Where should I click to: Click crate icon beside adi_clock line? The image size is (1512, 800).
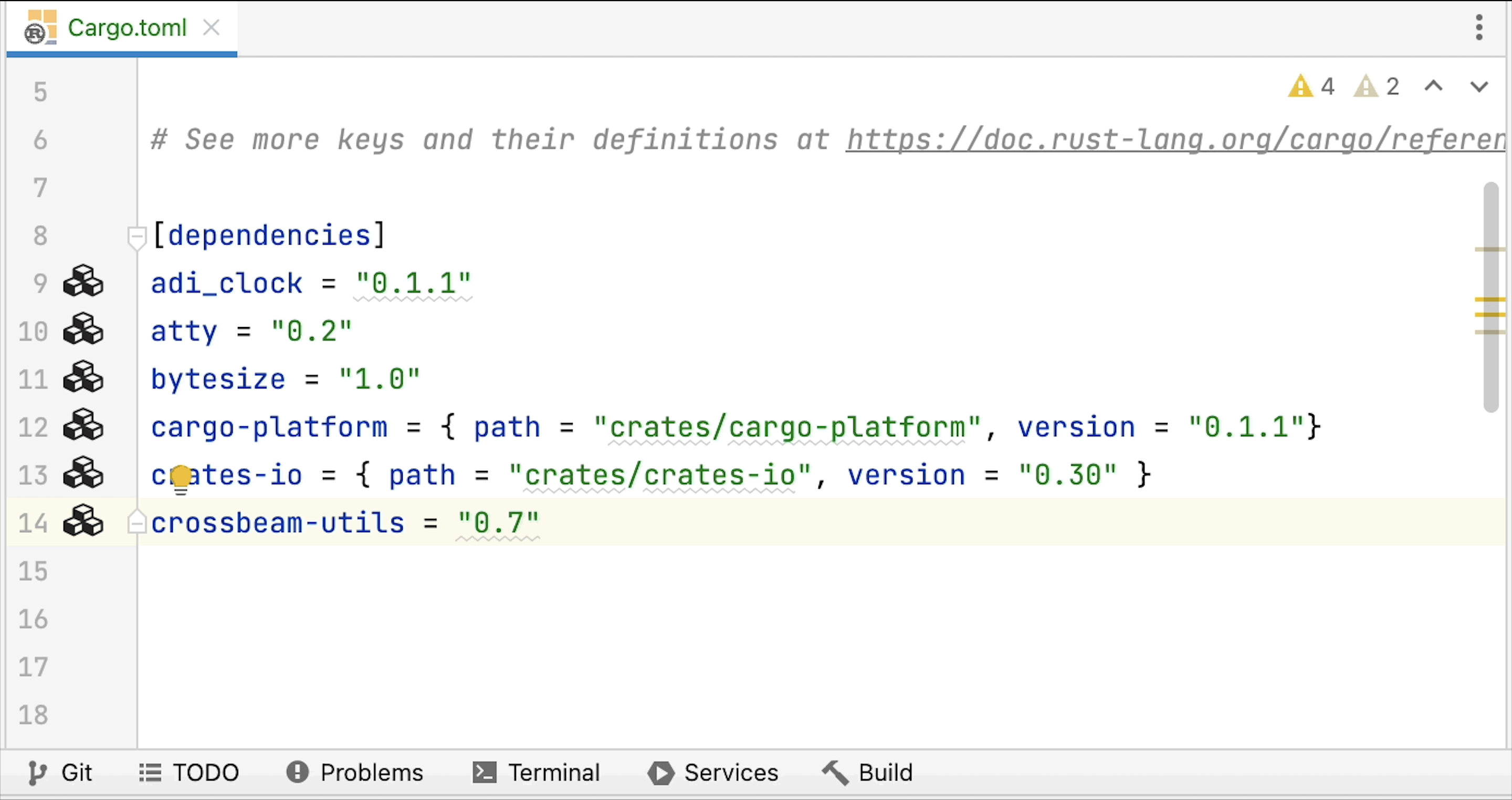(x=83, y=281)
